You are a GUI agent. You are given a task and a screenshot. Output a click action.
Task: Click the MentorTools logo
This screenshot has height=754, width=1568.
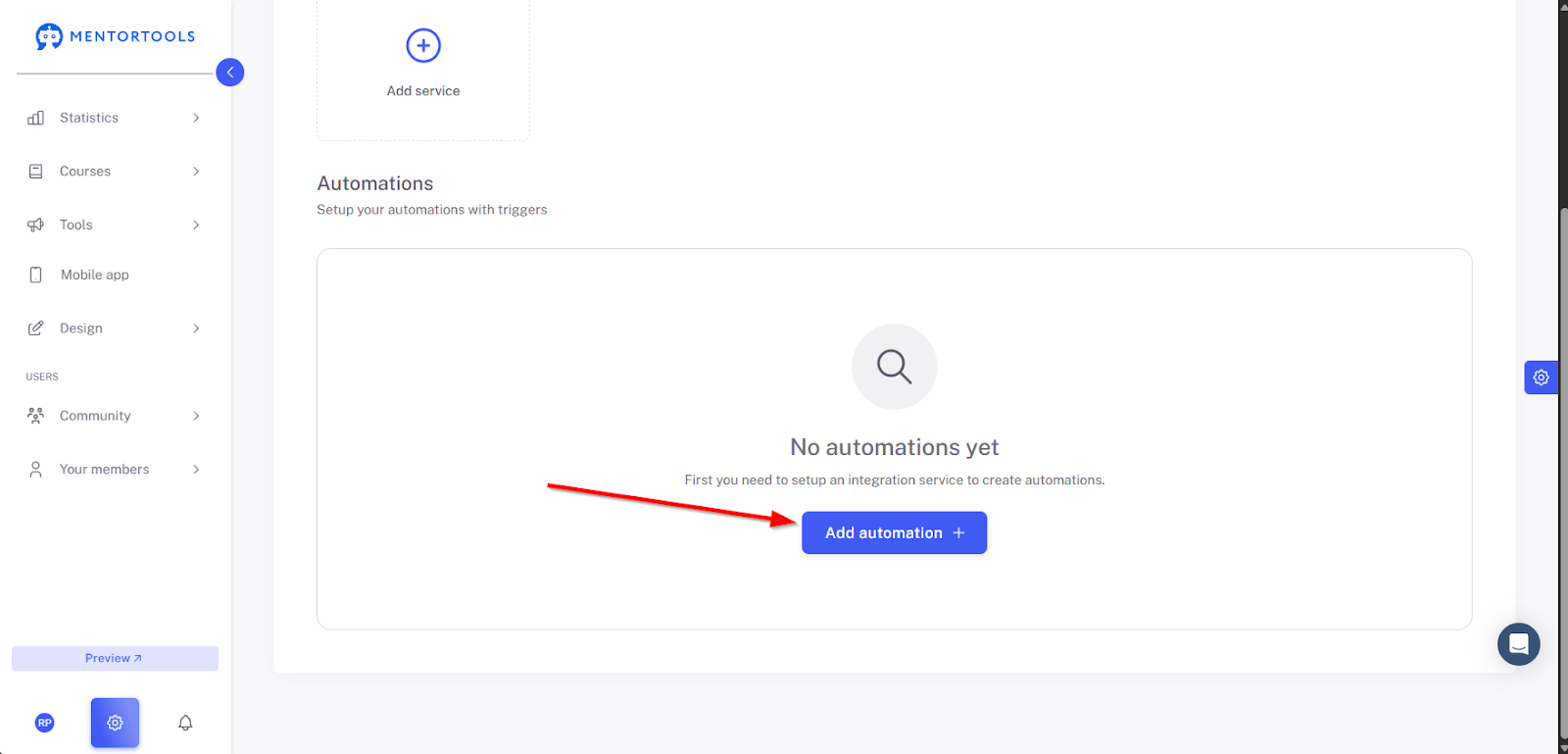(x=116, y=36)
